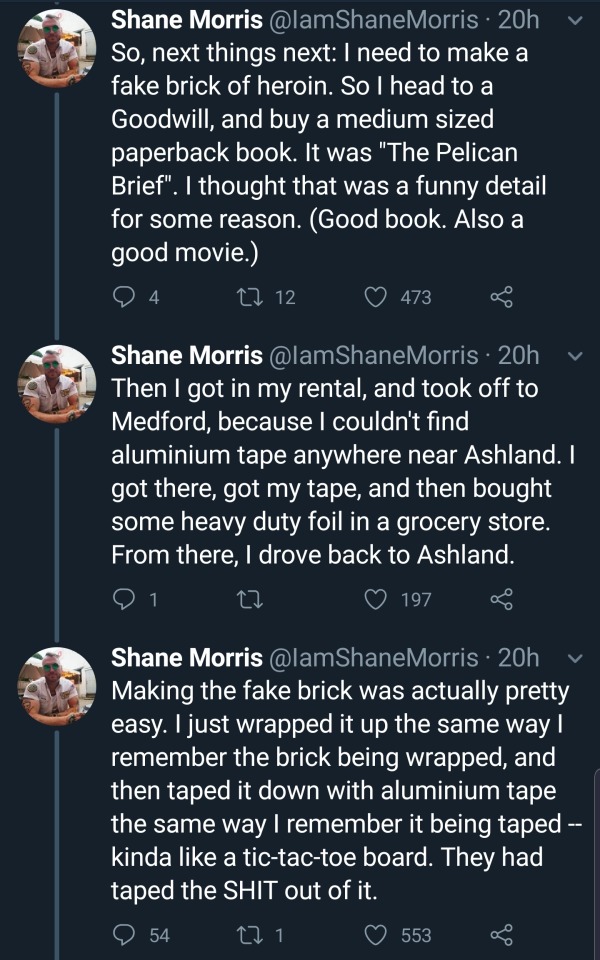Open the dropdown arrow on the fake brick tweet

pos(574,658)
